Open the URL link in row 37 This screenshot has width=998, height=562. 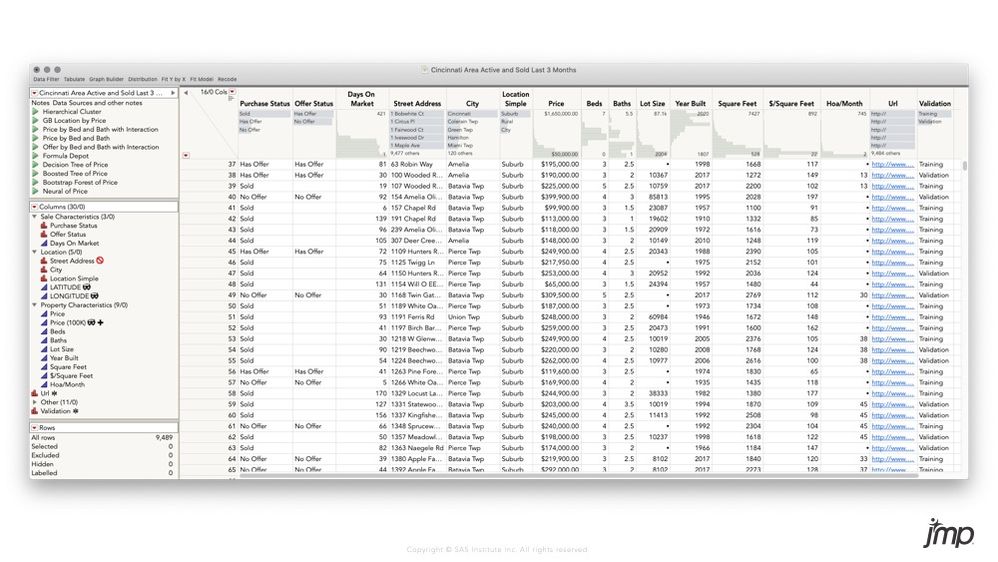pyautogui.click(x=892, y=164)
